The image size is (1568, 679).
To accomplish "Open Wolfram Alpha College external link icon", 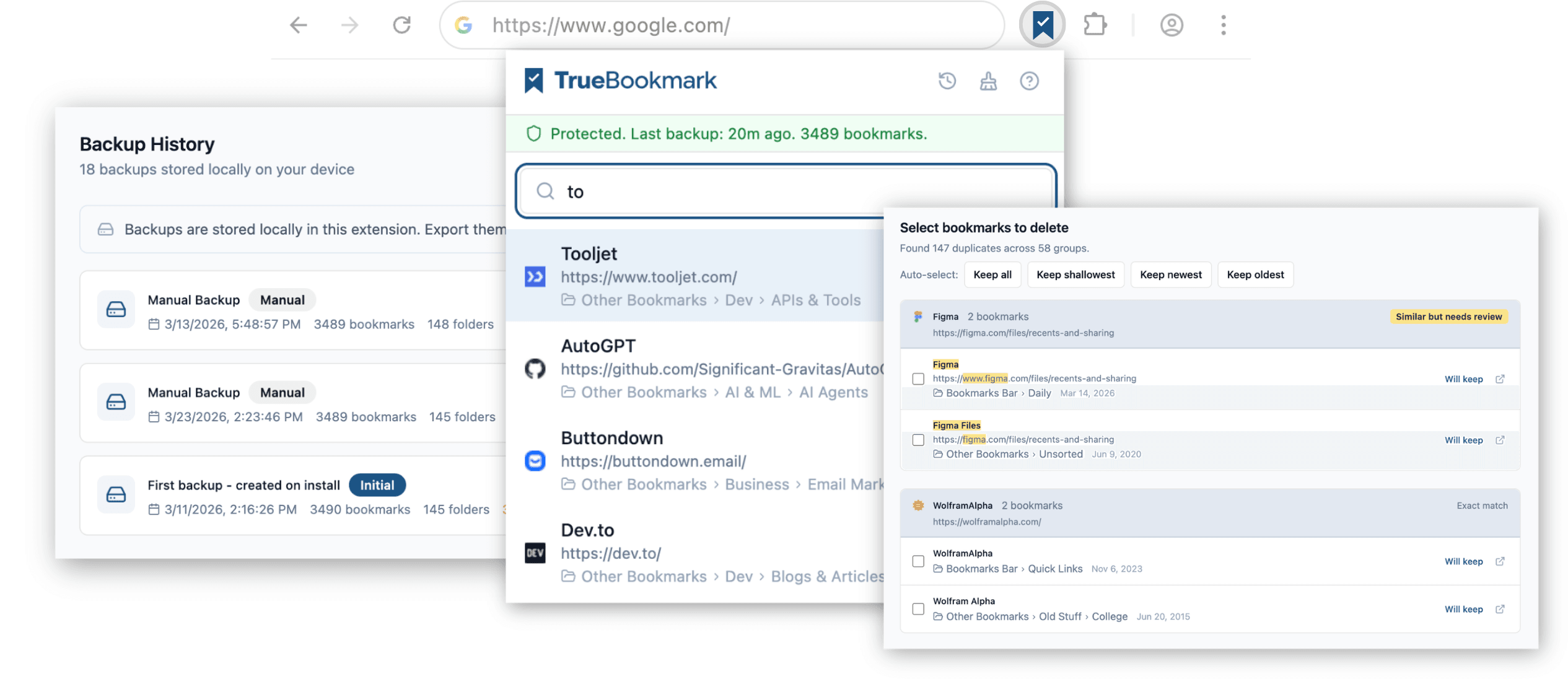I will pos(1500,609).
